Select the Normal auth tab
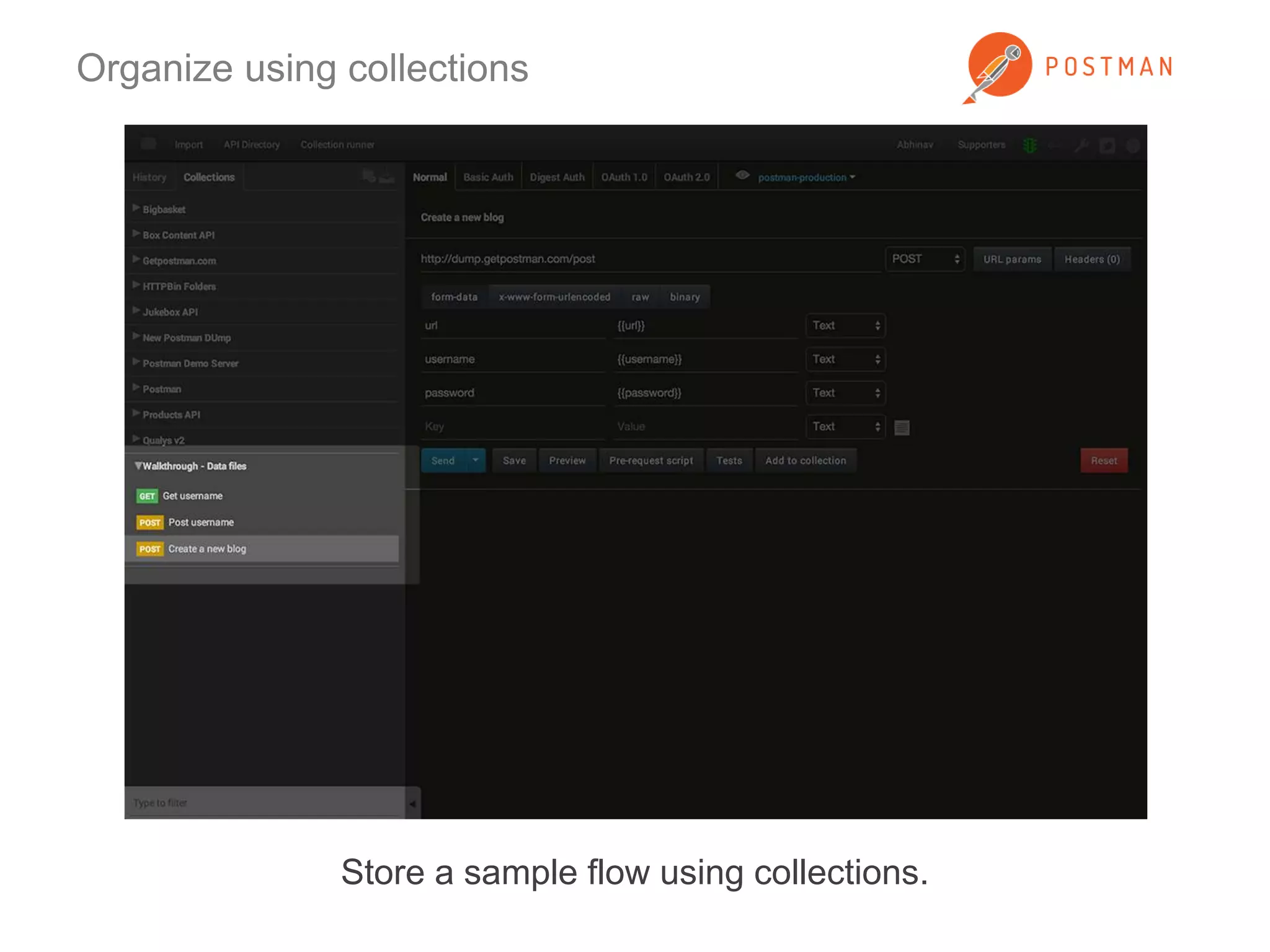This screenshot has width=1270, height=952. tap(430, 177)
